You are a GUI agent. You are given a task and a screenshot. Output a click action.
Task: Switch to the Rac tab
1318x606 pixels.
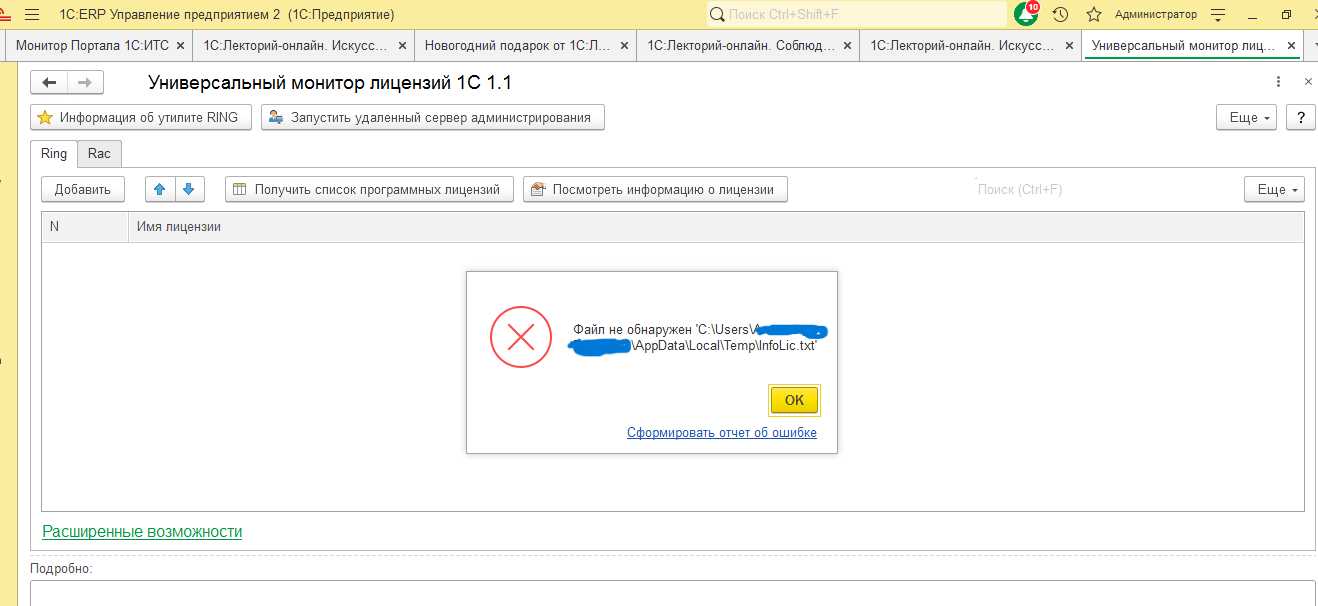click(99, 153)
